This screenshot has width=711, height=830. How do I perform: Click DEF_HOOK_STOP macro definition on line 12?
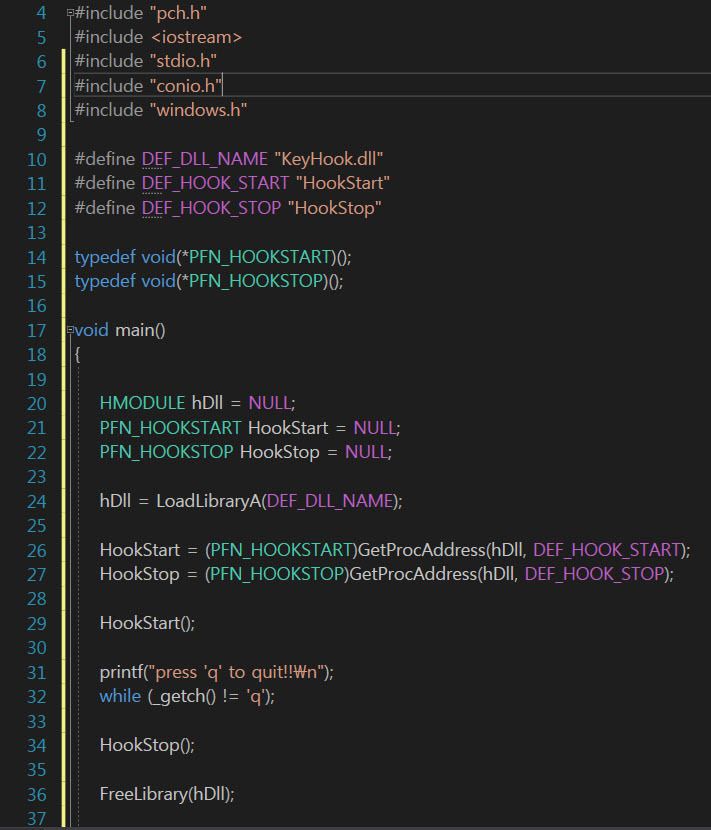click(211, 208)
